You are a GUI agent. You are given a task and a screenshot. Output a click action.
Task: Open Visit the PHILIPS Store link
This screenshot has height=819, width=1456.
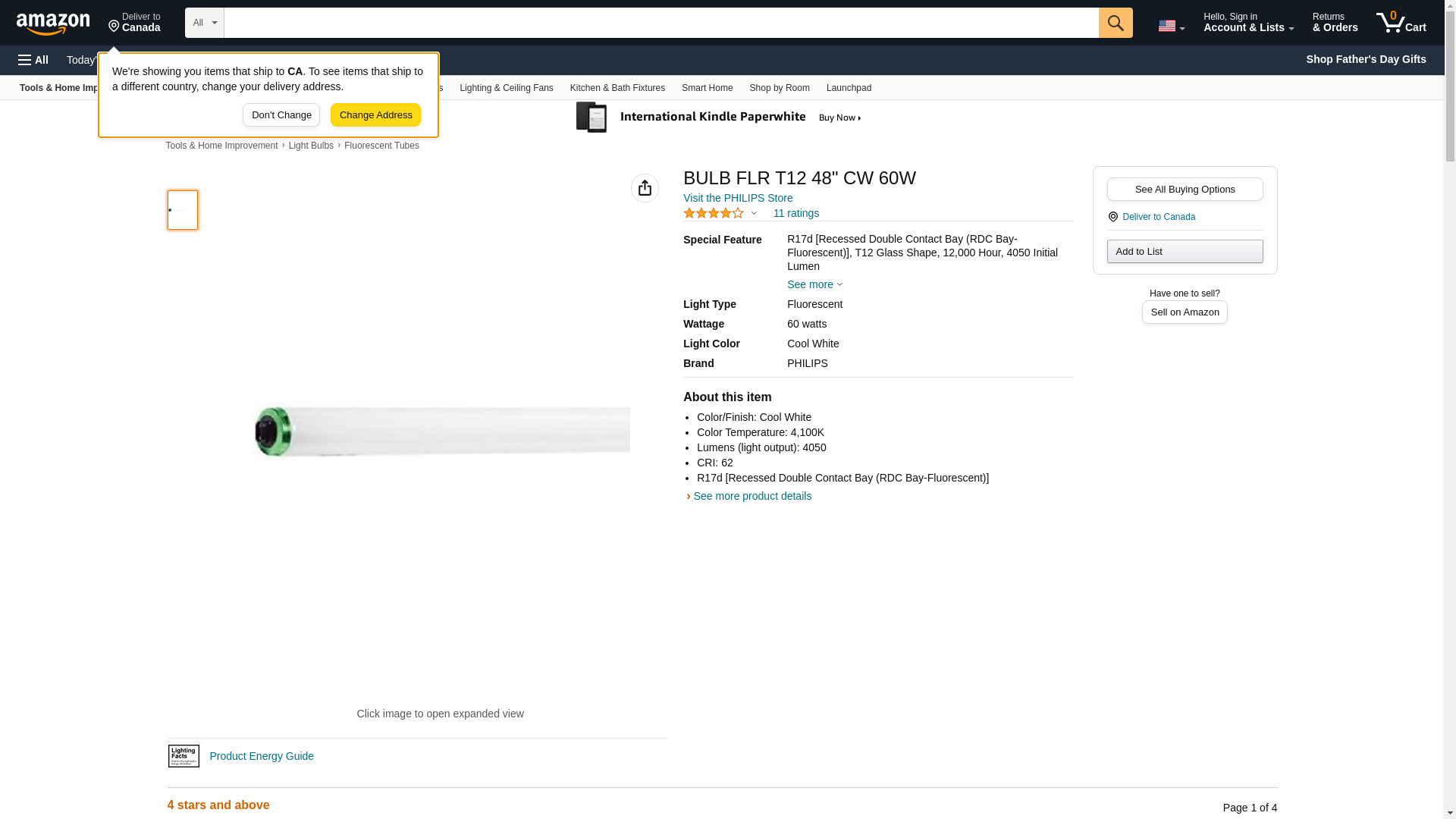tap(737, 198)
